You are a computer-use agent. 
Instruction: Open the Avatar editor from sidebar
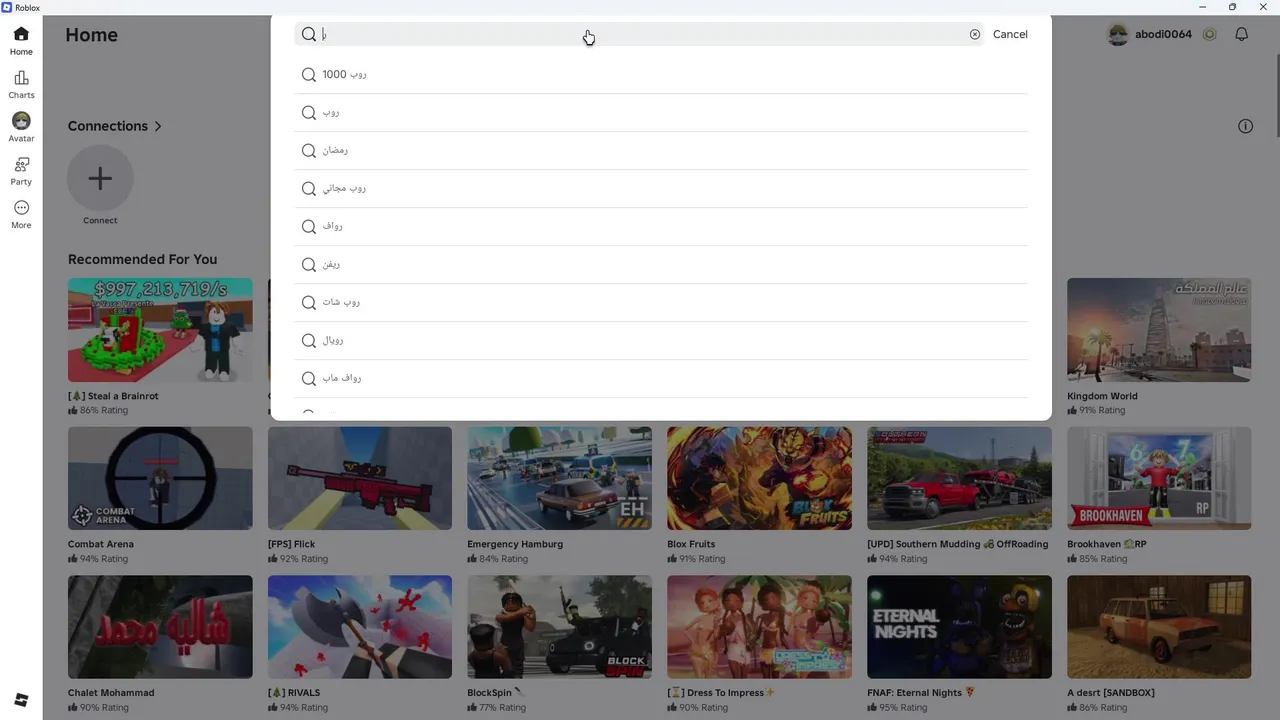tap(21, 127)
